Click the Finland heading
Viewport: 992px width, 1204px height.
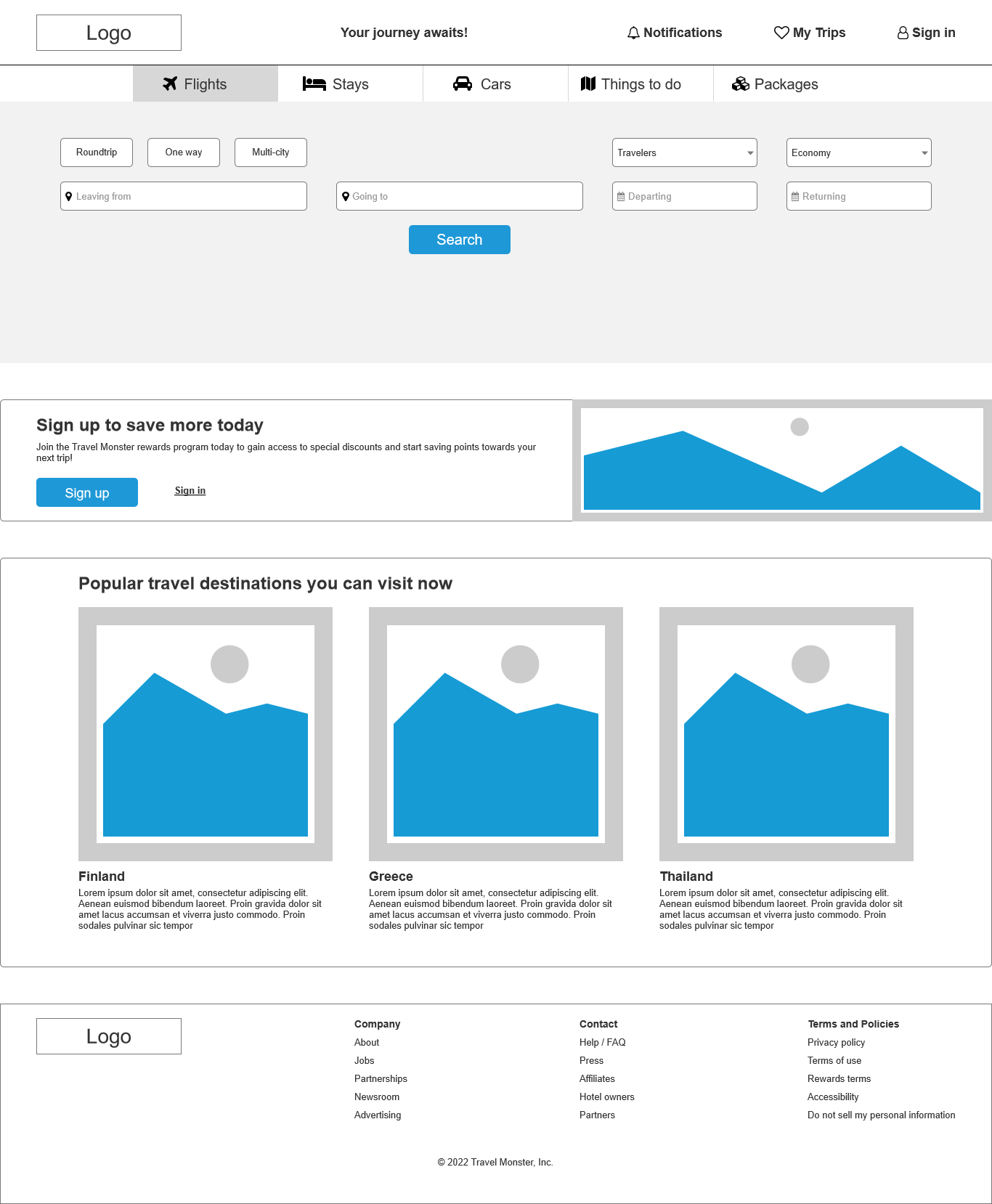[x=102, y=876]
